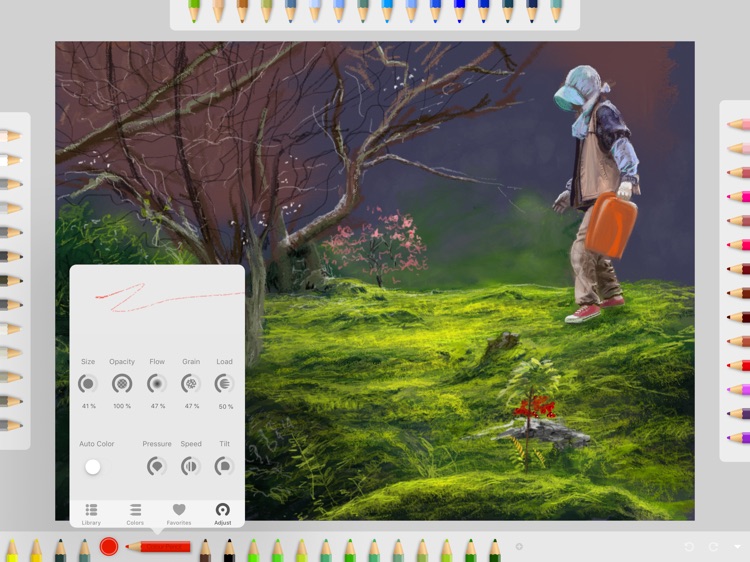
Task: Click the Load dial icon
Action: click(x=224, y=384)
